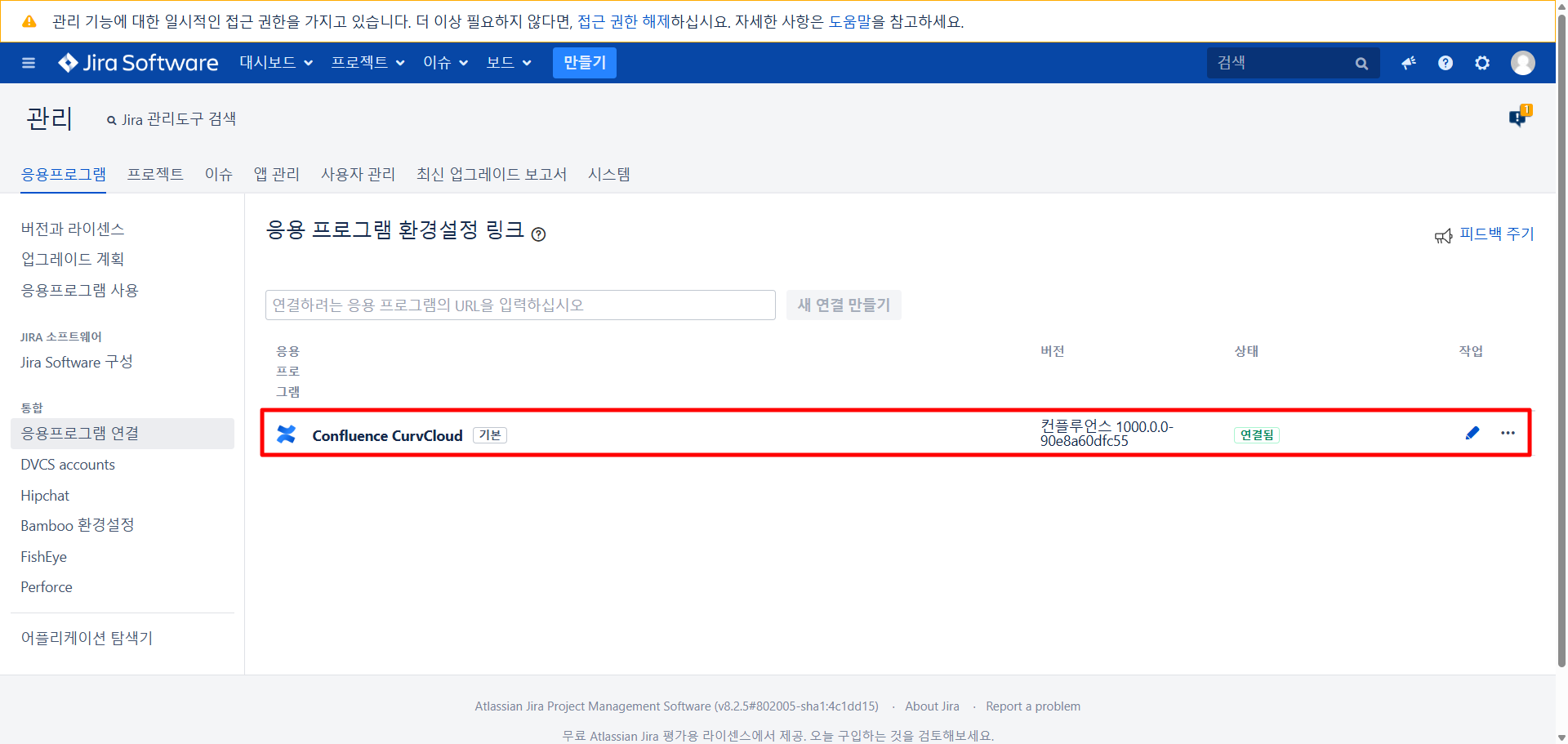Open the user profile avatar

(x=1523, y=63)
